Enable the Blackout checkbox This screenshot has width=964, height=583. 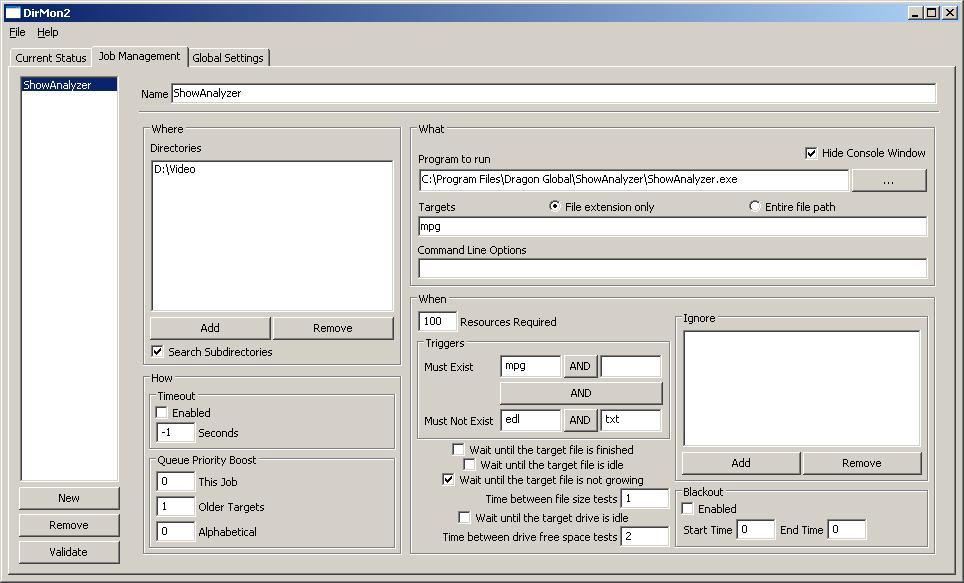coord(687,509)
